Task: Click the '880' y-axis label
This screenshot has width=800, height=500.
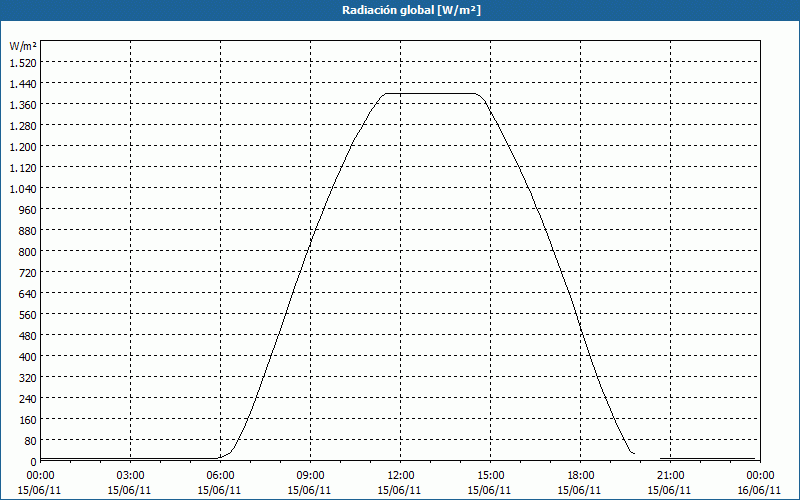Action: click(28, 231)
